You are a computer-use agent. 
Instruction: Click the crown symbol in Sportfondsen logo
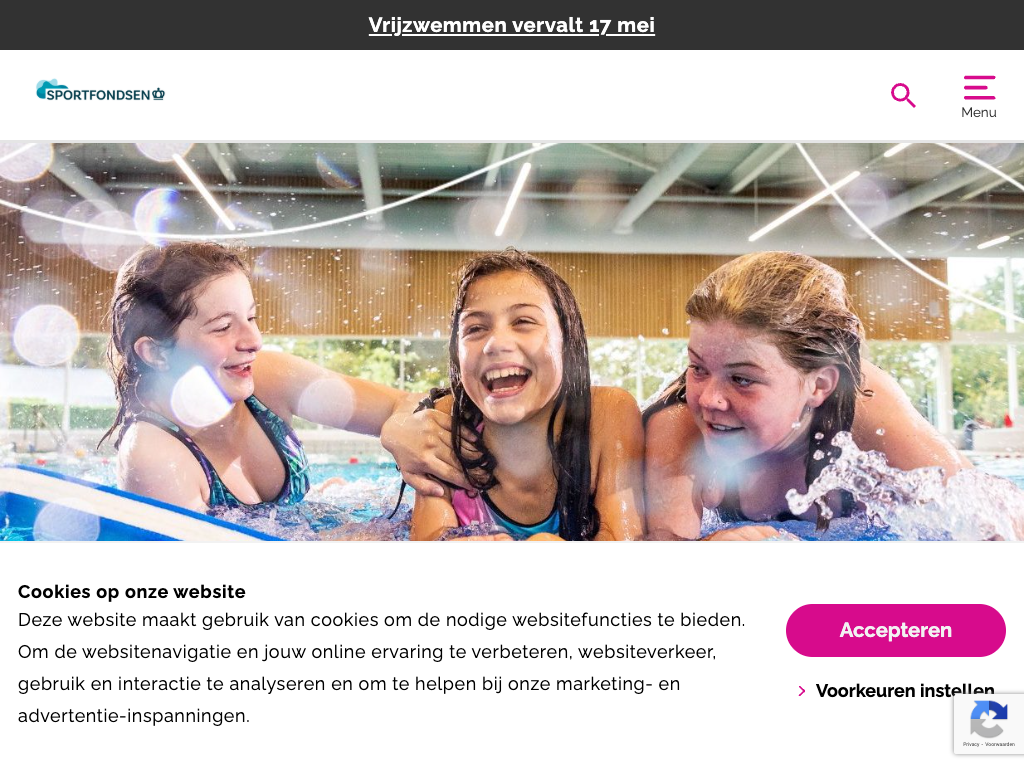[158, 95]
